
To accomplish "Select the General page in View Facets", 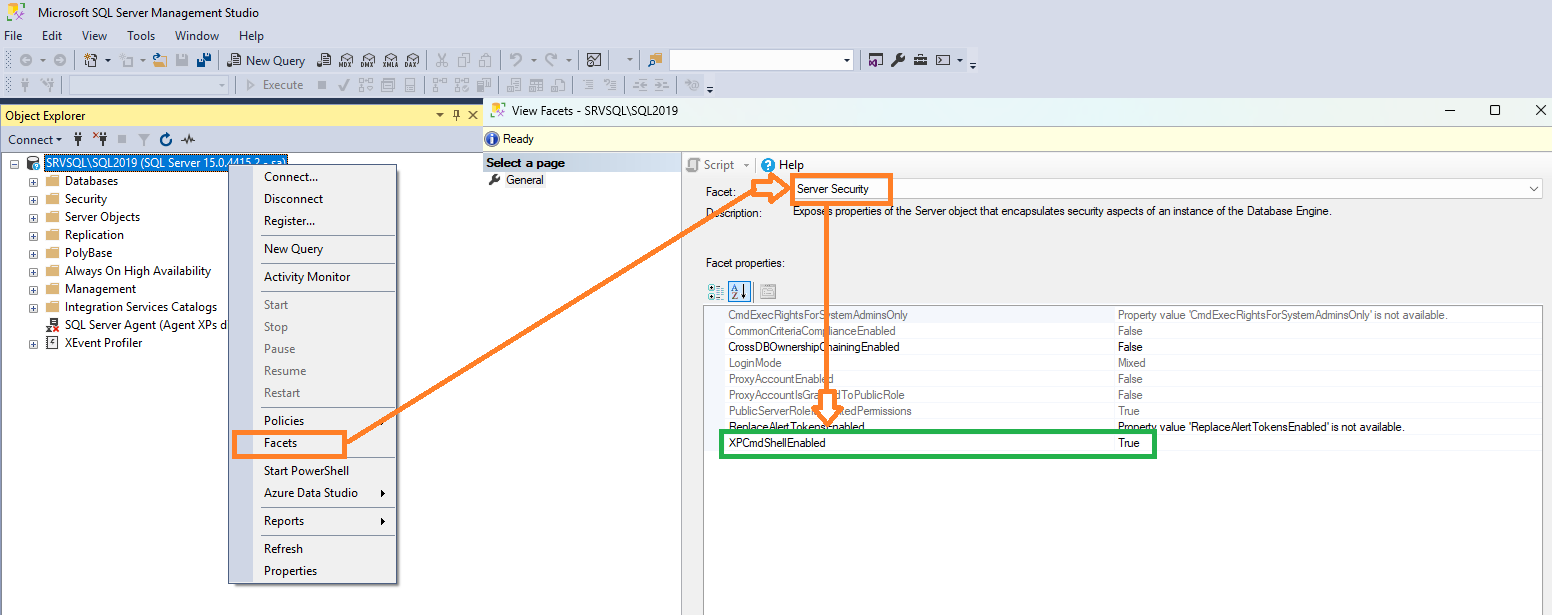I will point(524,180).
